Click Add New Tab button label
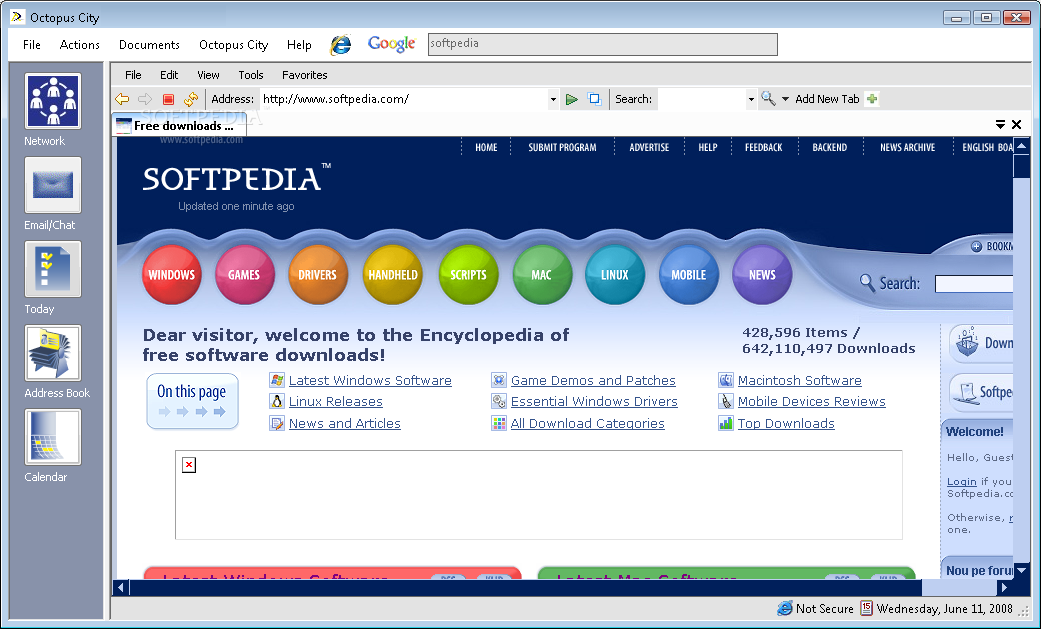Image resolution: width=1041 pixels, height=629 pixels. pyautogui.click(x=827, y=99)
